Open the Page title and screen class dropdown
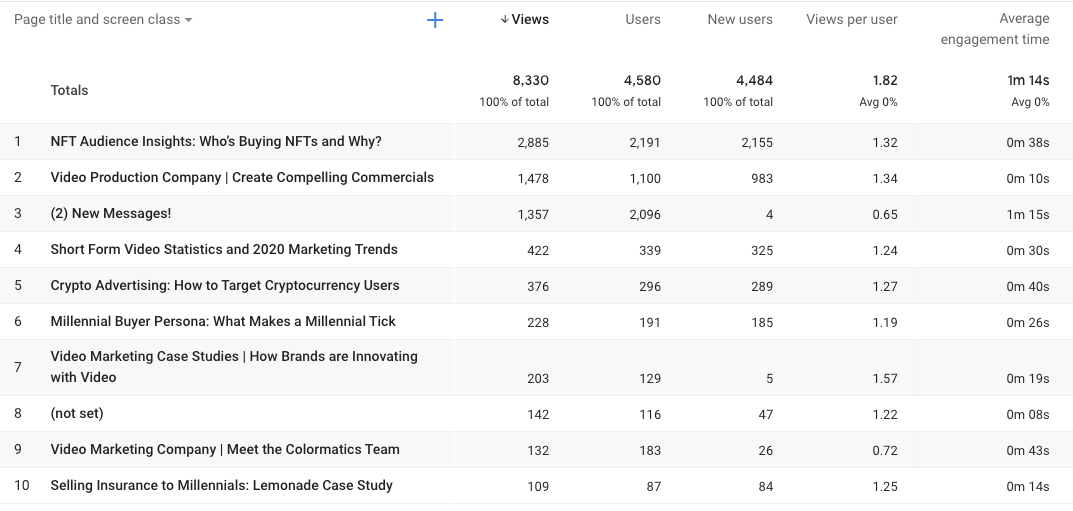The height and width of the screenshot is (511, 1073). pyautogui.click(x=103, y=20)
